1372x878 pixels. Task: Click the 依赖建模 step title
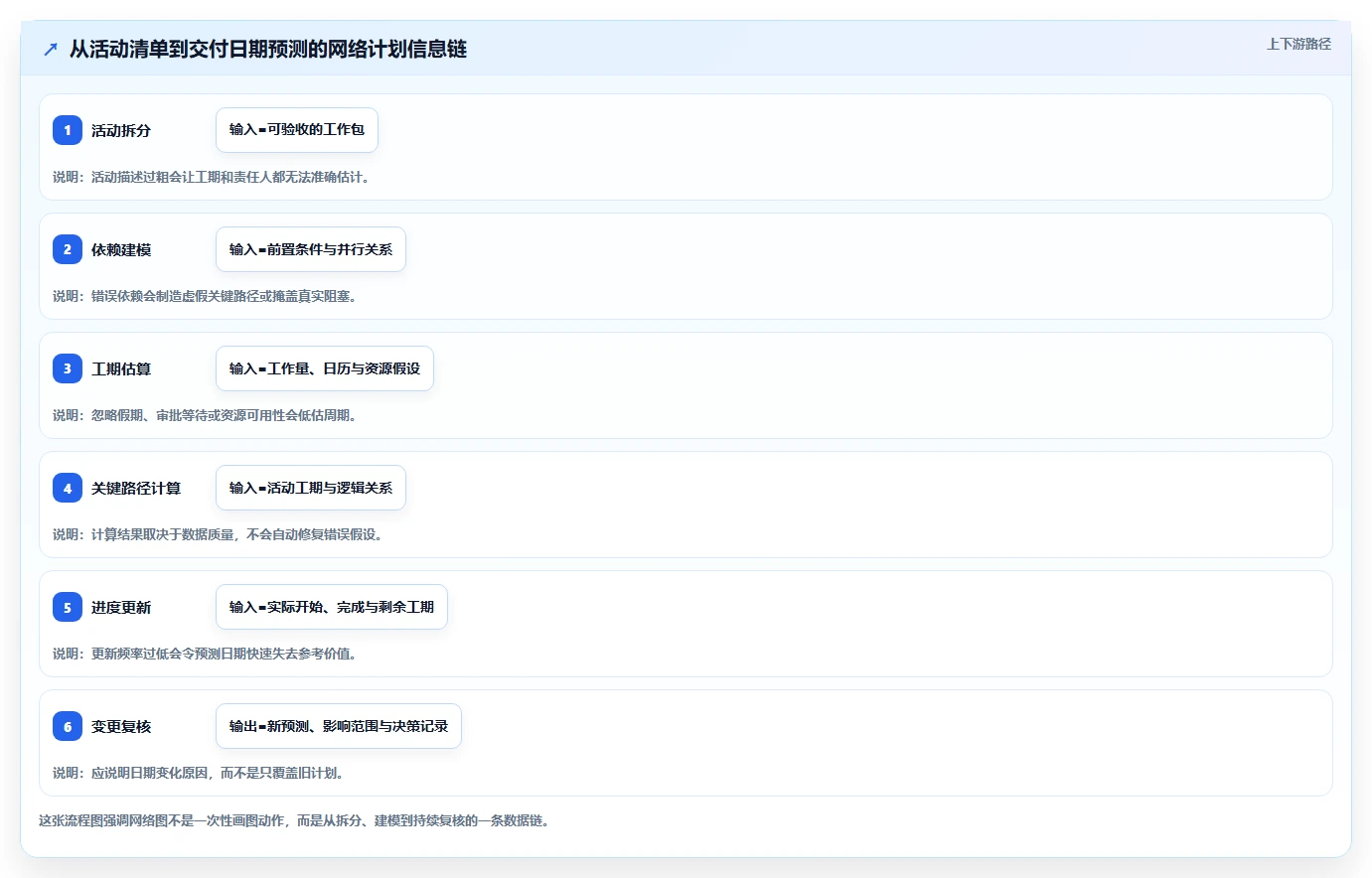tap(121, 249)
